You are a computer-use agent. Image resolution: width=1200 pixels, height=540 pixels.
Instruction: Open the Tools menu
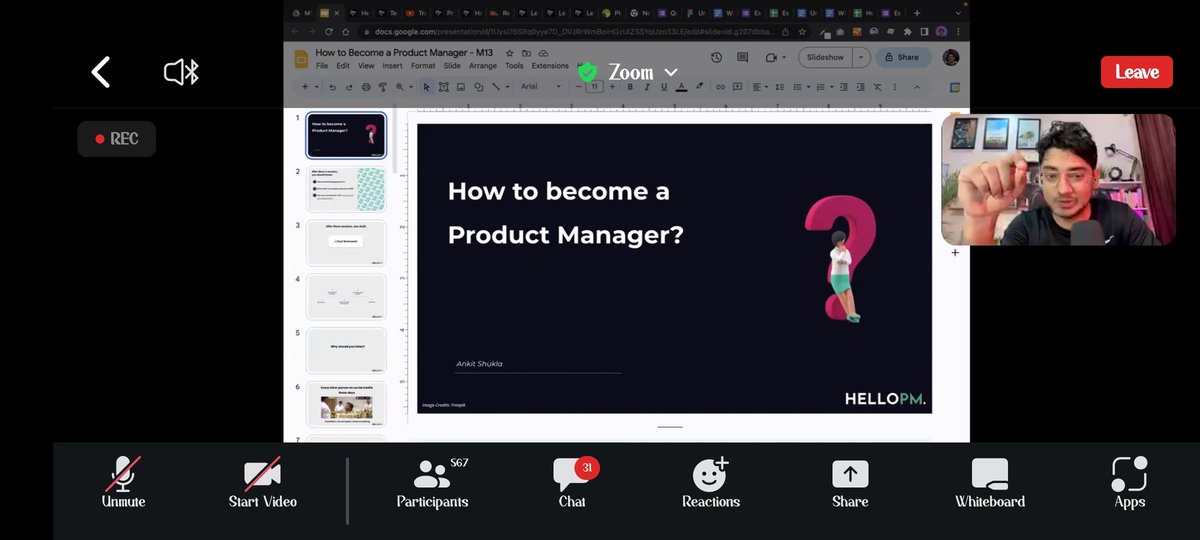(514, 66)
